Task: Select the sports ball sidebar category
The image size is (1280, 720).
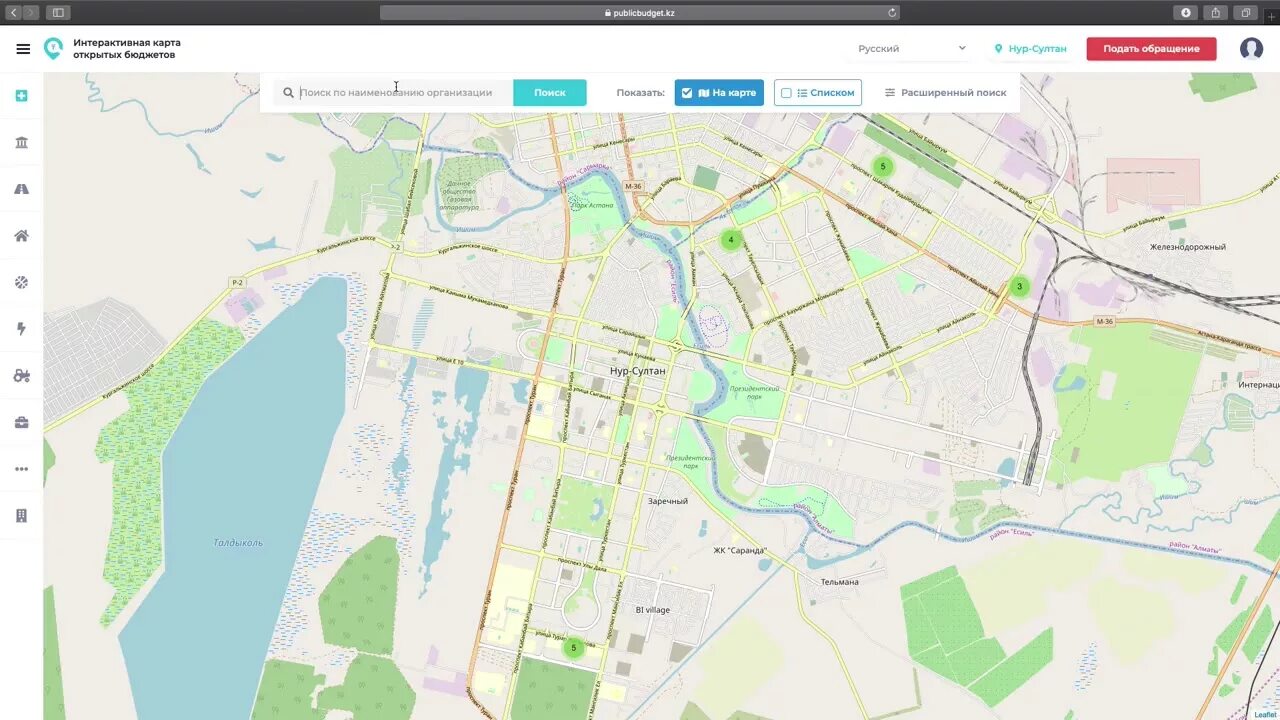Action: [x=21, y=282]
